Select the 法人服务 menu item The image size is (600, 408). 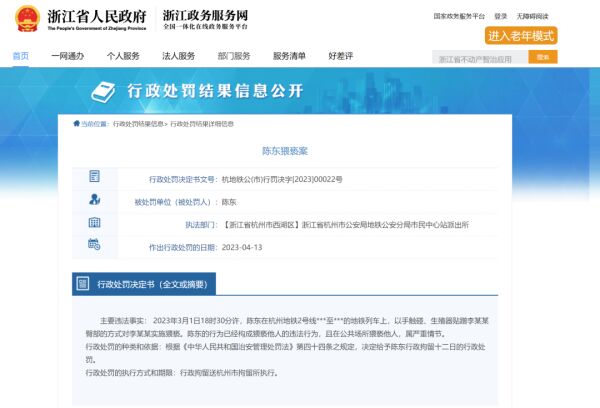(x=178, y=56)
